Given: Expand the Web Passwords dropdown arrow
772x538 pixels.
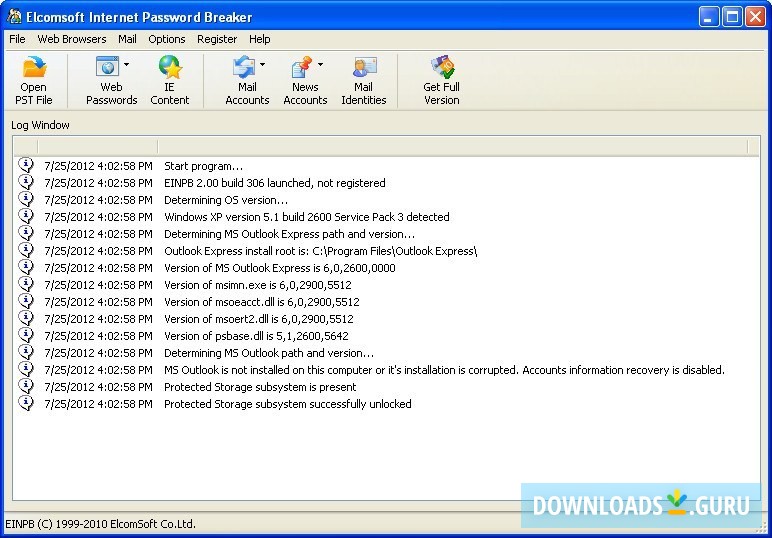Looking at the screenshot, I should [127, 64].
